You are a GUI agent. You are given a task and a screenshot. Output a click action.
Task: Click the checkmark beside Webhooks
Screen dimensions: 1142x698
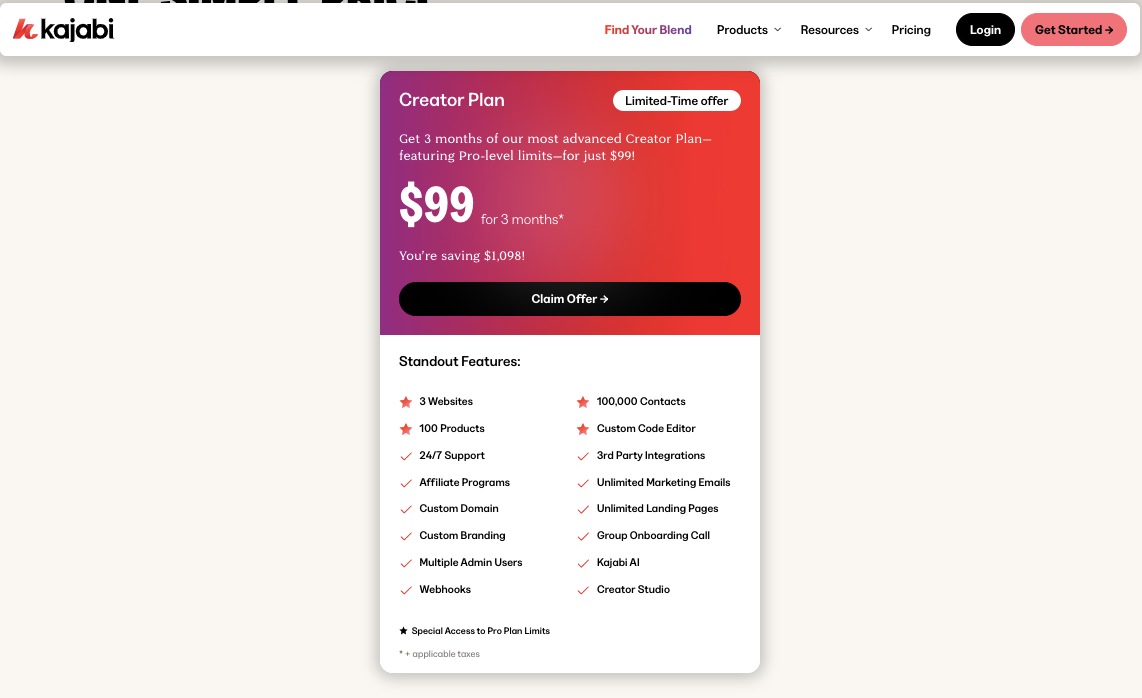point(406,590)
